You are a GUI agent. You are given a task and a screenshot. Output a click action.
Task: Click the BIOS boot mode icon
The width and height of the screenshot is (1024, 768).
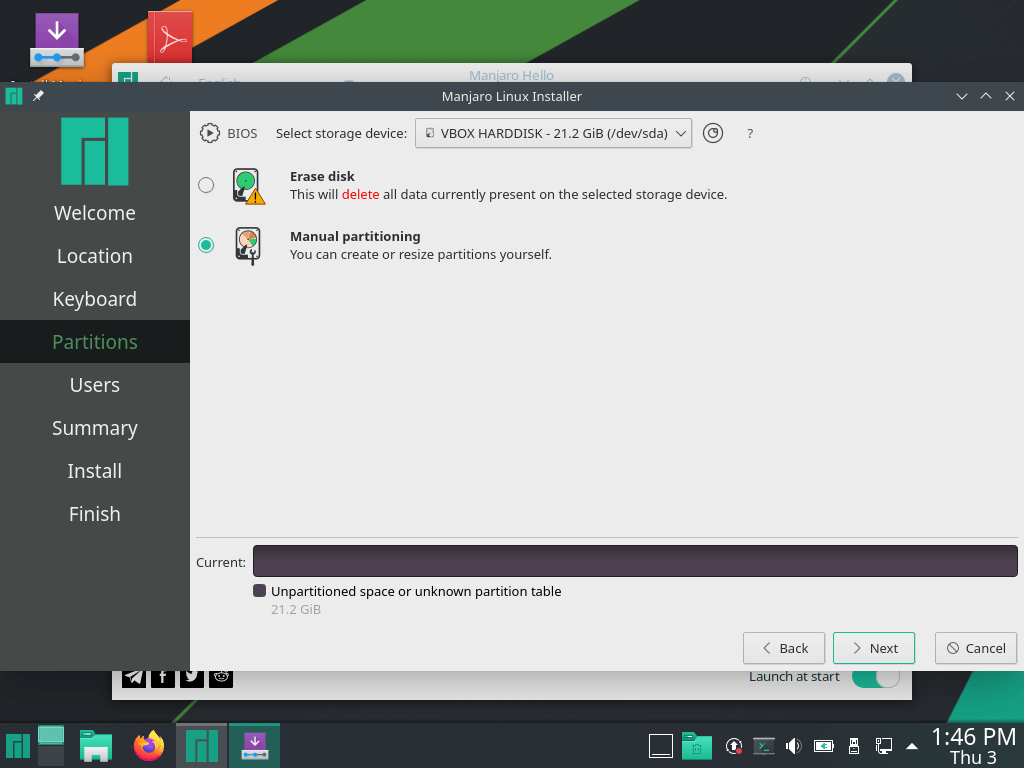pos(210,133)
